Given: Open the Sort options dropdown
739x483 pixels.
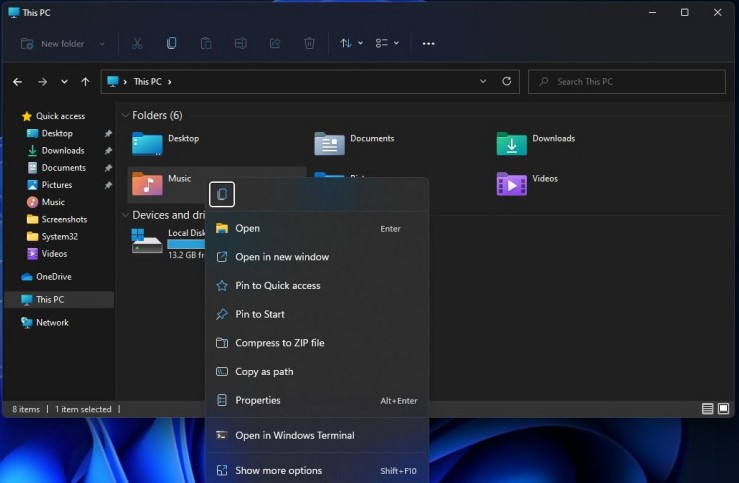Looking at the screenshot, I should [x=351, y=44].
